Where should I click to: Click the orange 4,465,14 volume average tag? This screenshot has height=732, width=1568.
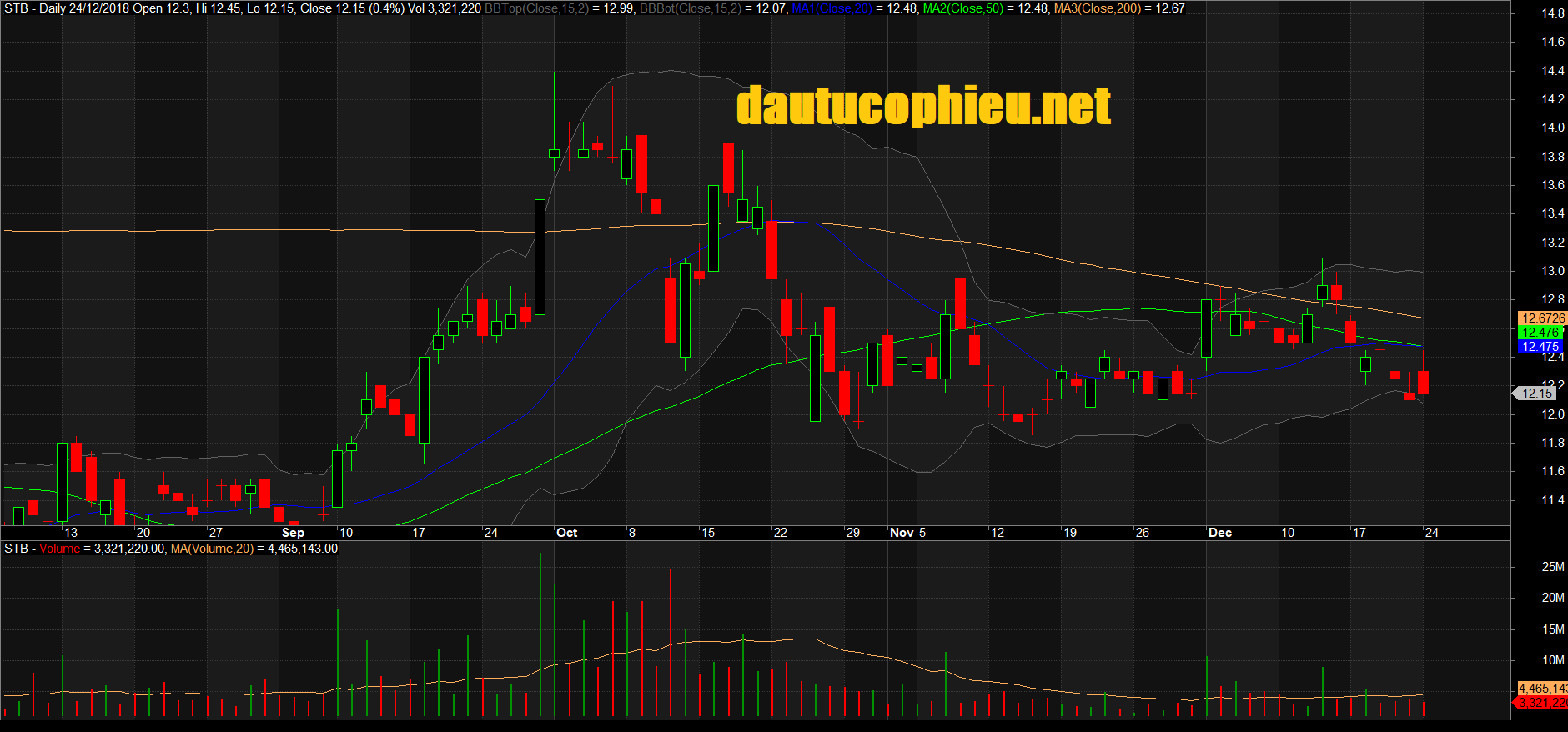pos(1544,689)
